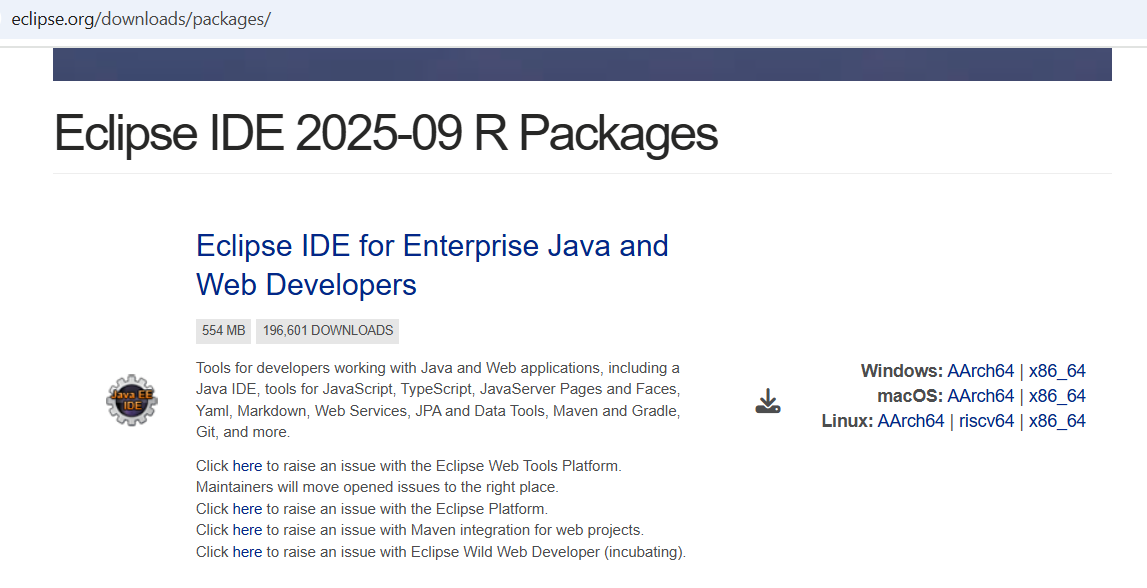Viewport: 1147px width, 588px height.
Task: Click 'here' for Eclipse Wild Web Developer issue
Action: click(247, 552)
